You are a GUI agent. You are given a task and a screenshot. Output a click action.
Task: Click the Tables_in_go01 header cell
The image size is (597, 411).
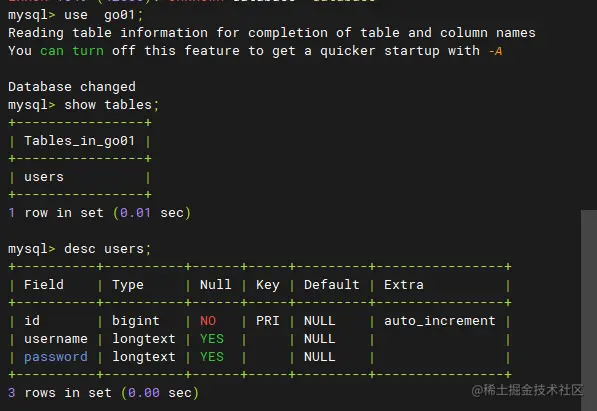click(80, 141)
